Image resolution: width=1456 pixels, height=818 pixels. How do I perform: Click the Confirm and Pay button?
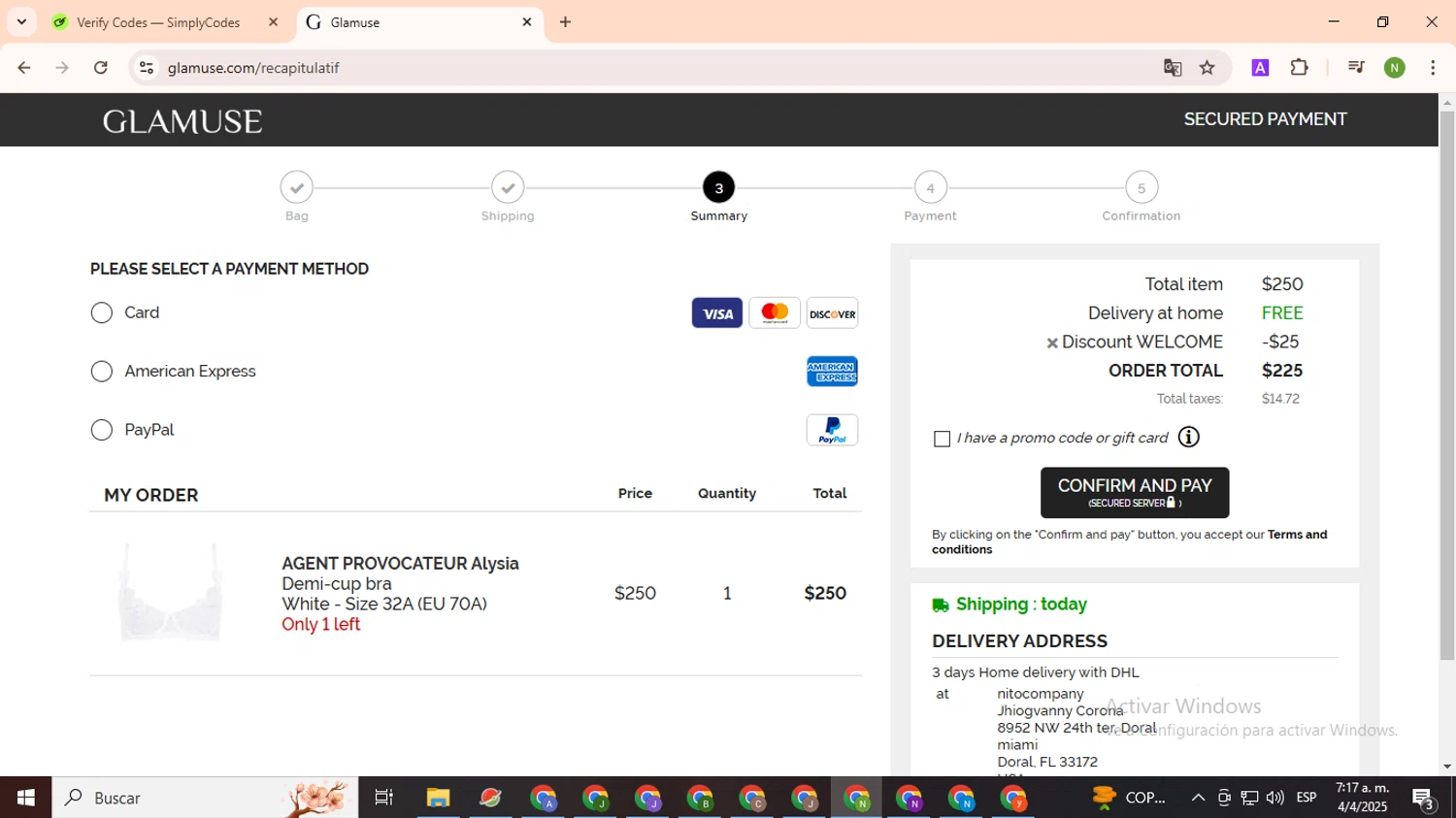tap(1135, 493)
